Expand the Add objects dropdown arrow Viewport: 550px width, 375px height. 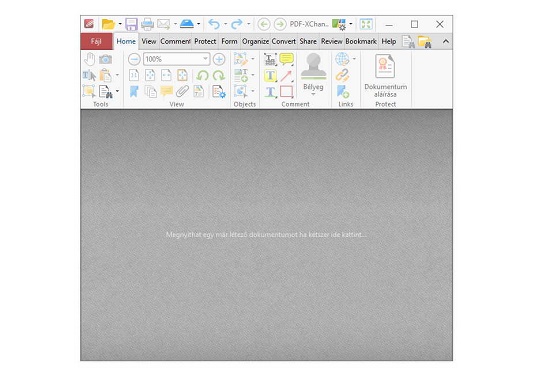[x=253, y=75]
